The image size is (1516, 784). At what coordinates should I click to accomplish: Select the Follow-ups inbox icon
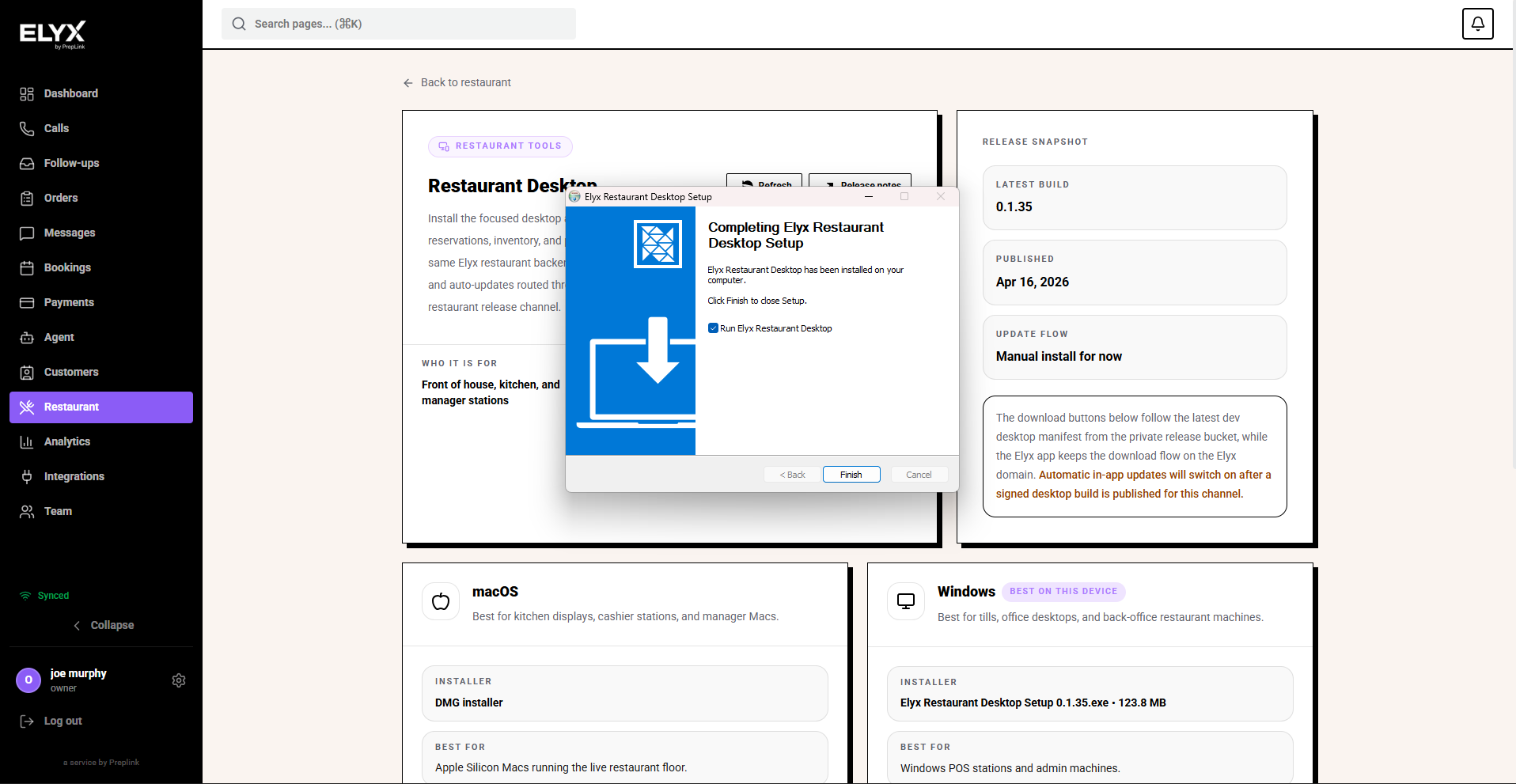tap(27, 164)
